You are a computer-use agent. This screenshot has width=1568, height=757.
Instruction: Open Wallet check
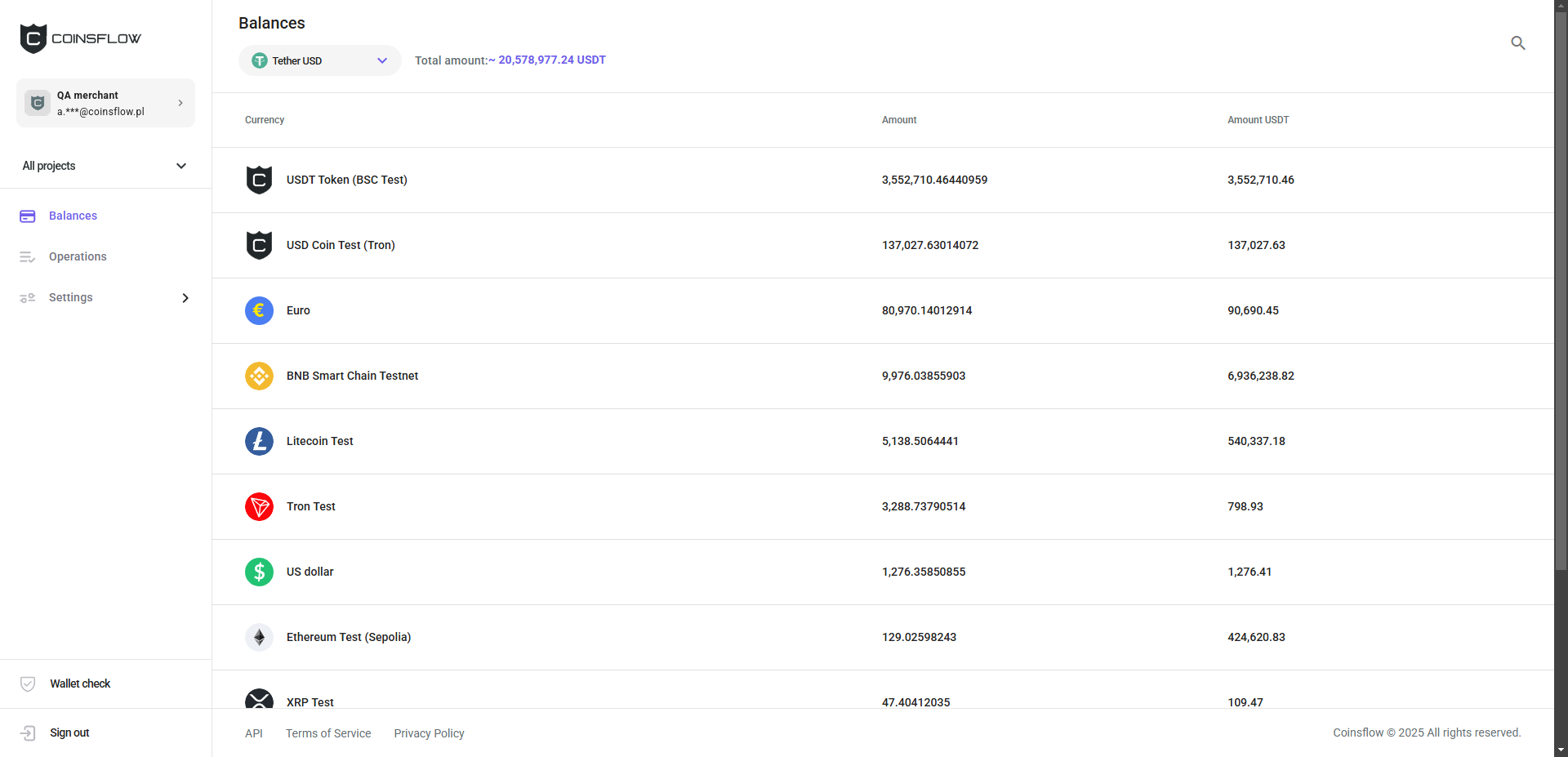coord(80,684)
